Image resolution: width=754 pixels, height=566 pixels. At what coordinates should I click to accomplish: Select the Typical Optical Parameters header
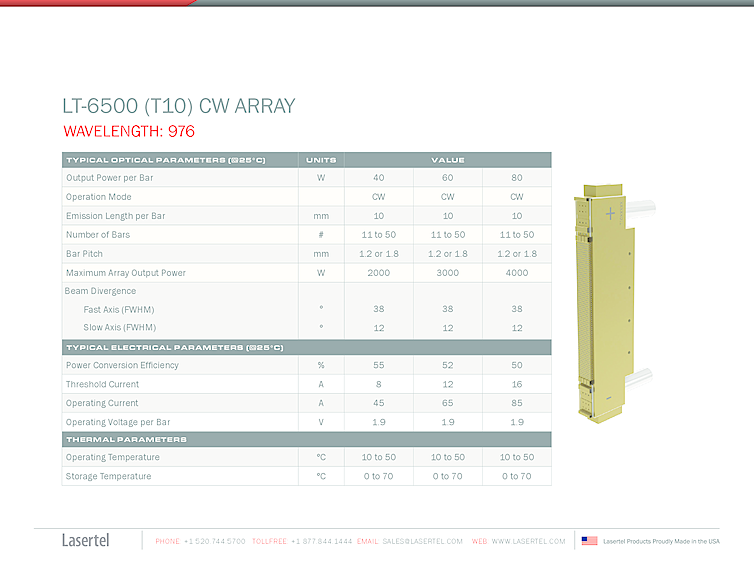click(x=165, y=160)
